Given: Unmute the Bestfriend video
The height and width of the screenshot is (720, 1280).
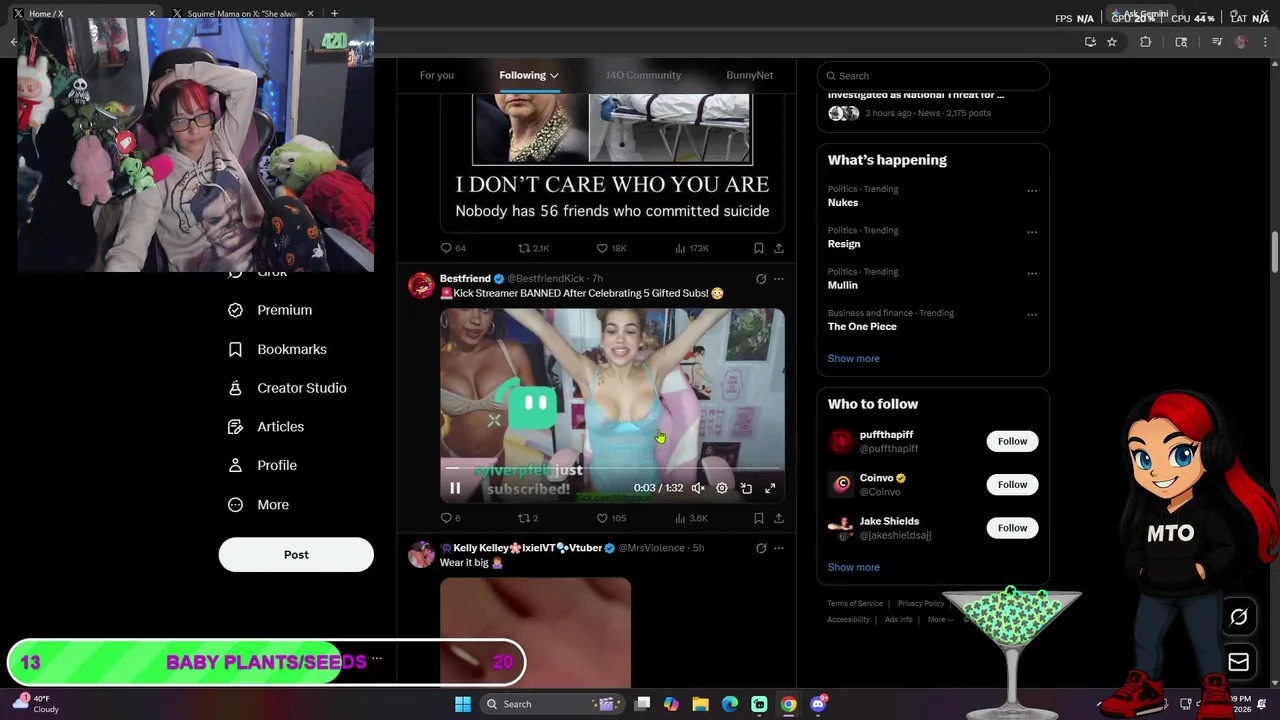Looking at the screenshot, I should (x=698, y=488).
